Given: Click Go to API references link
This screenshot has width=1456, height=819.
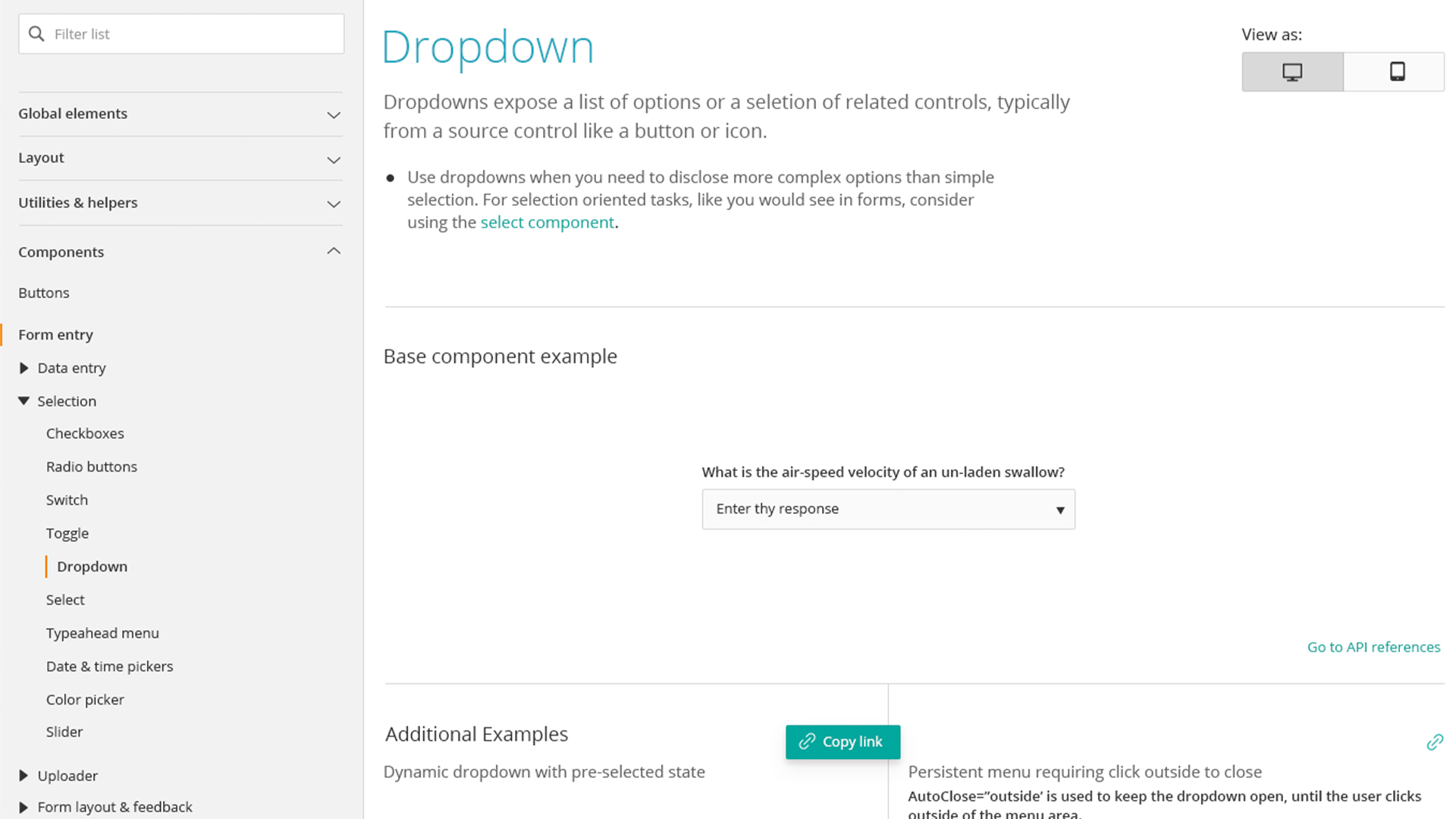Looking at the screenshot, I should point(1373,648).
